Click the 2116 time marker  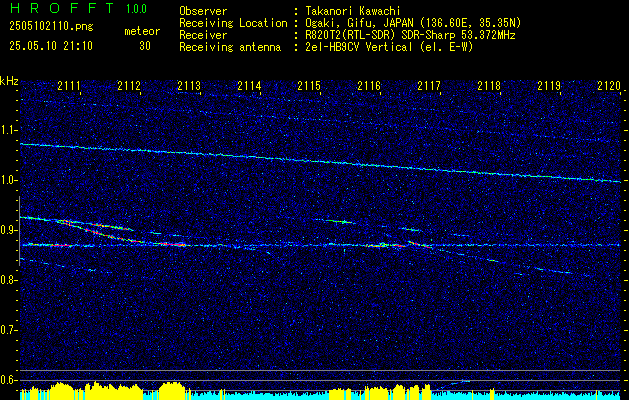pyautogui.click(x=369, y=86)
